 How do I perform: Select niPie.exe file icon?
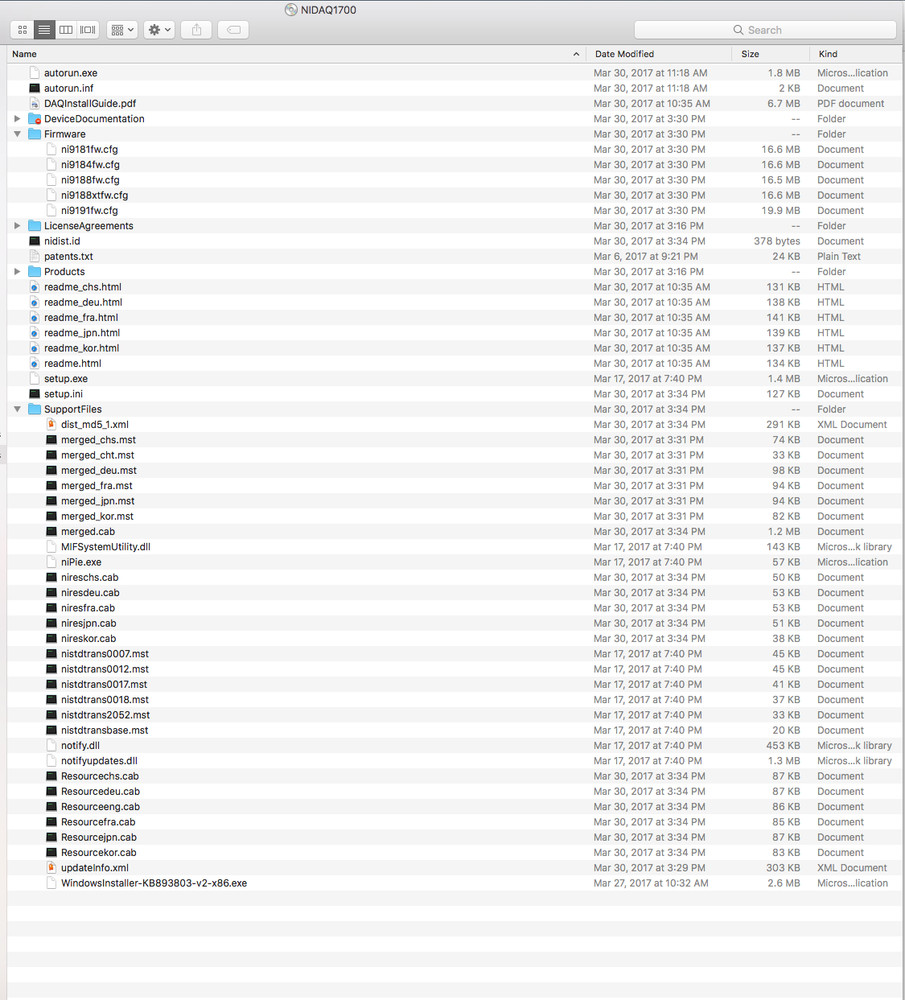(x=52, y=562)
